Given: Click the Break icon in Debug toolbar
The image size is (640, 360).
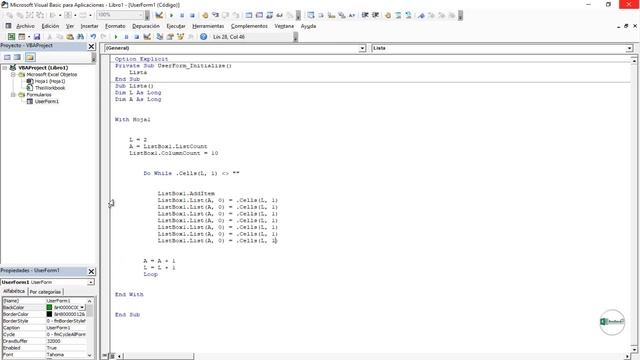Looking at the screenshot, I should [182, 15].
